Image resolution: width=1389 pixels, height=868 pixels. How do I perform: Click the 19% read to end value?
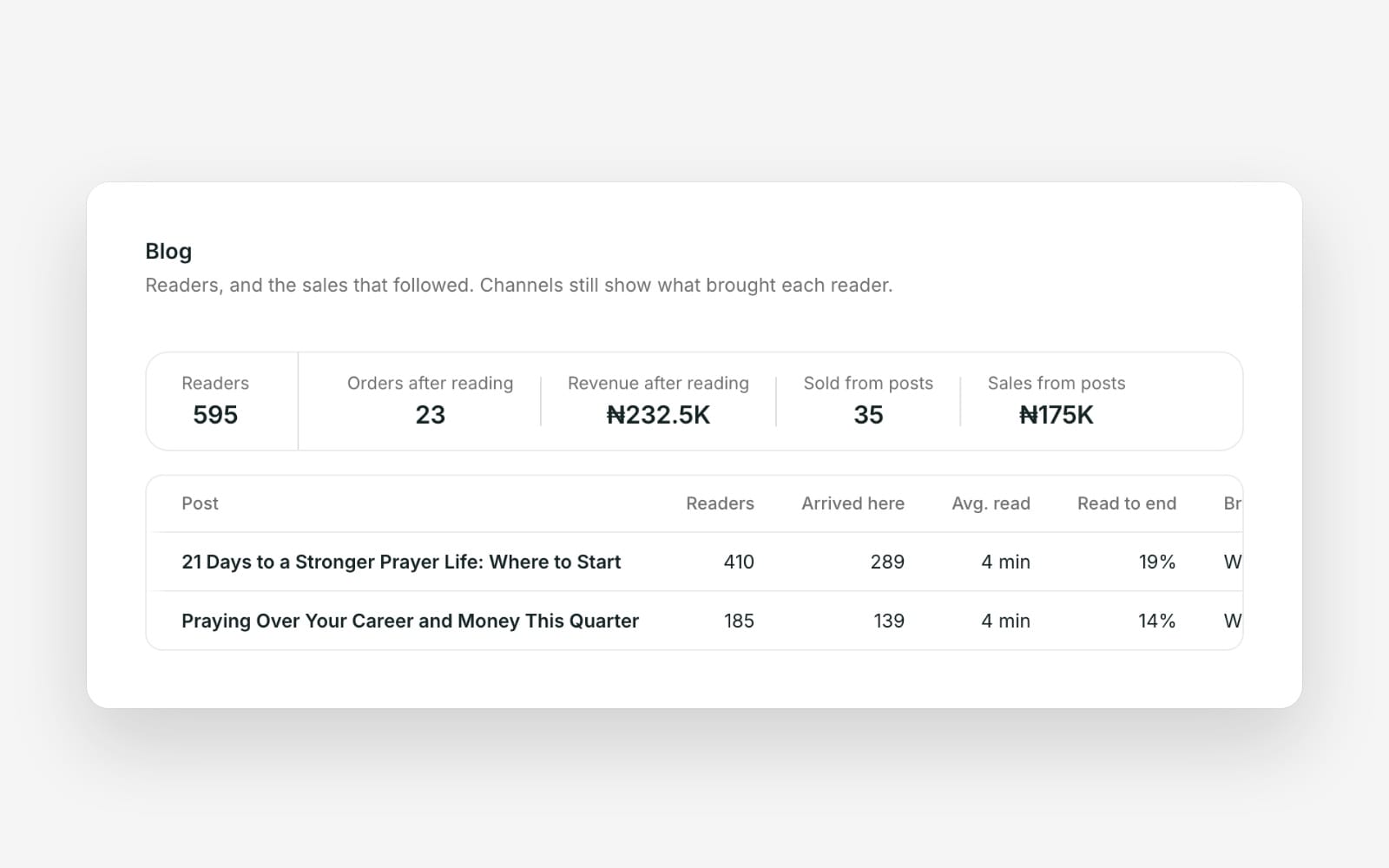pos(1157,562)
